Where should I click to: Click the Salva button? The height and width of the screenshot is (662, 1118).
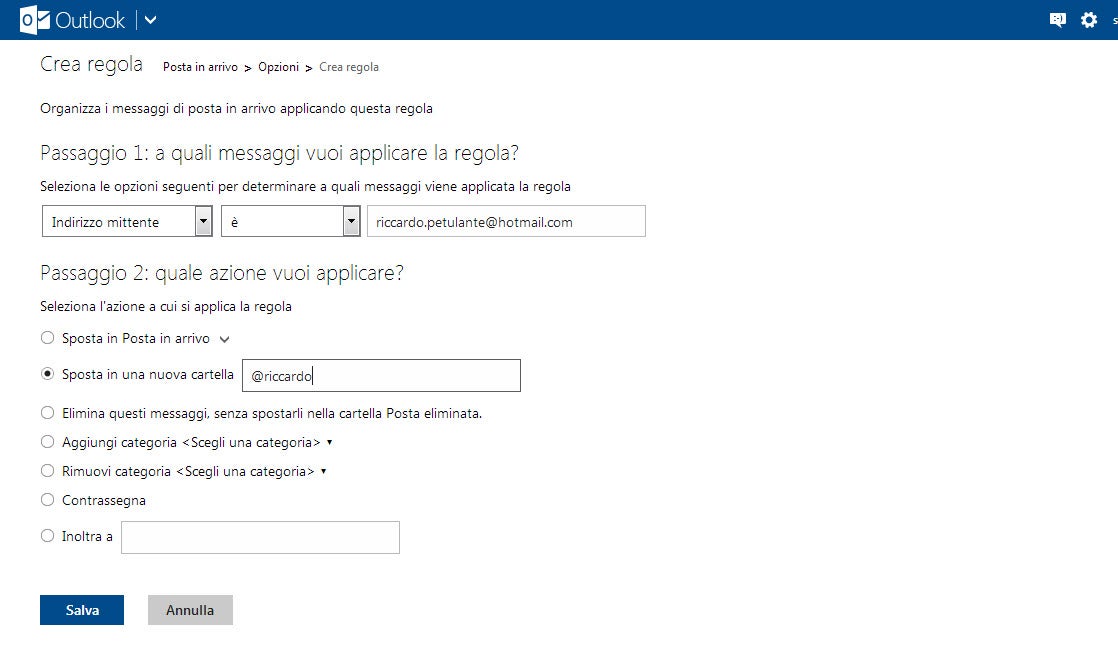point(82,610)
